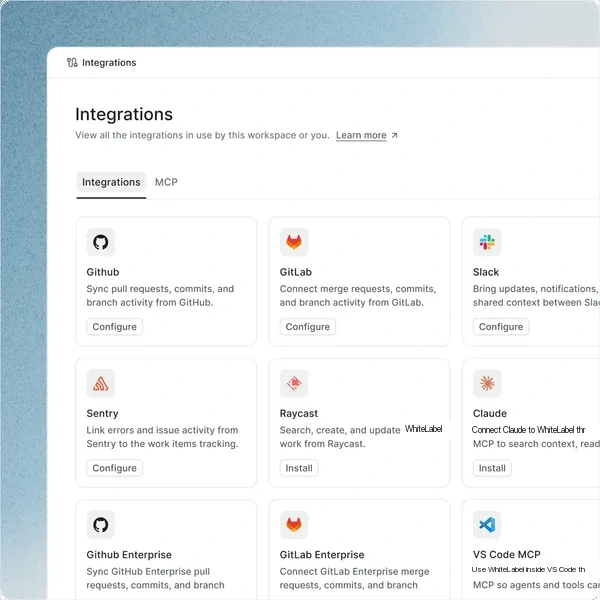Click the Raycast logo icon

click(x=294, y=383)
